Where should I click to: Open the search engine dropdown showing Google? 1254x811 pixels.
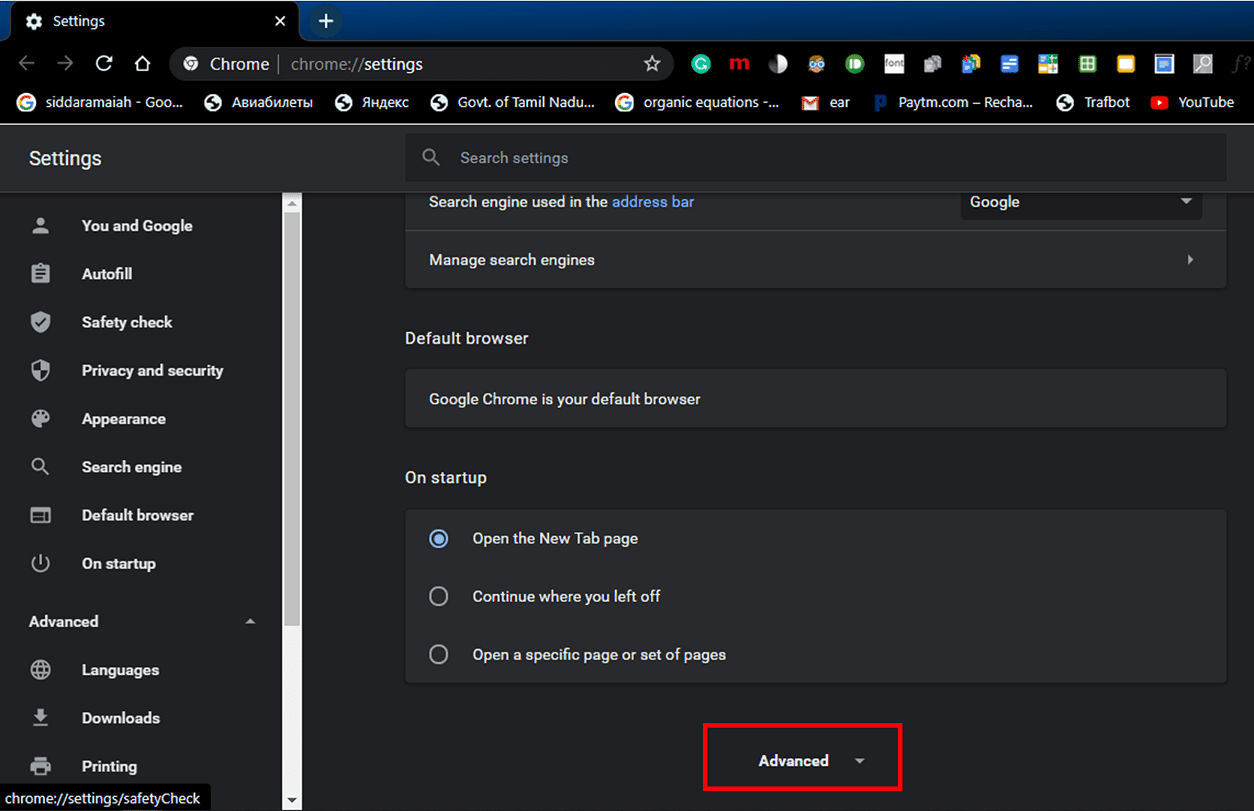pos(1081,201)
